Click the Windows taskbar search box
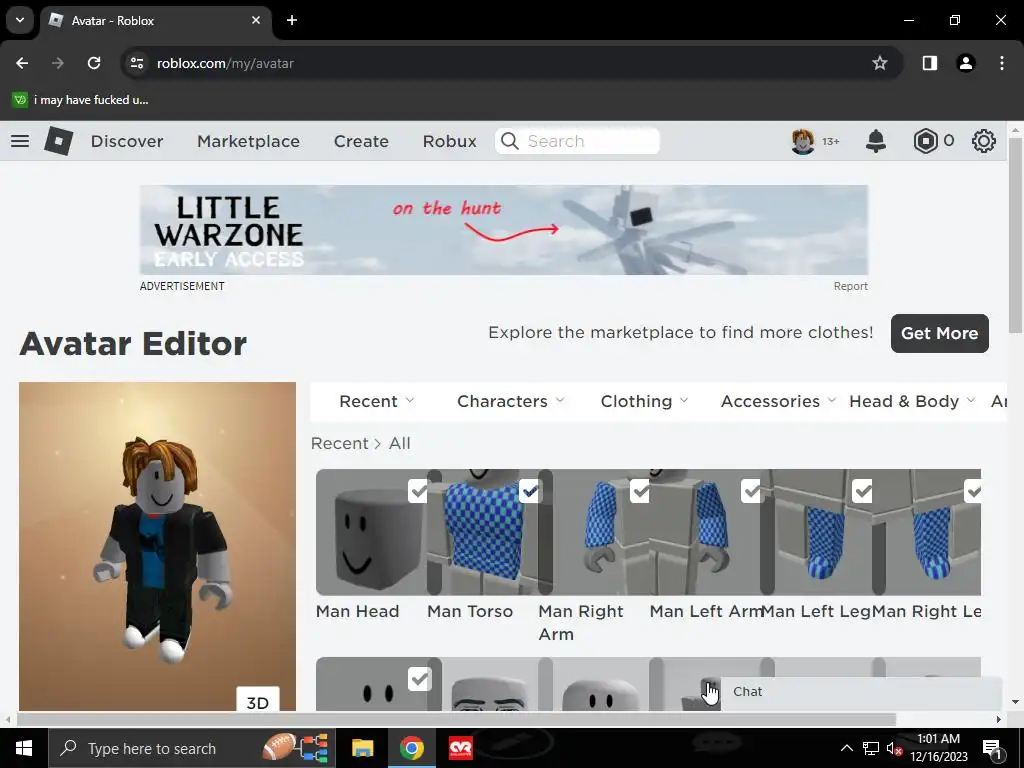Image resolution: width=1024 pixels, height=768 pixels. tap(192, 748)
